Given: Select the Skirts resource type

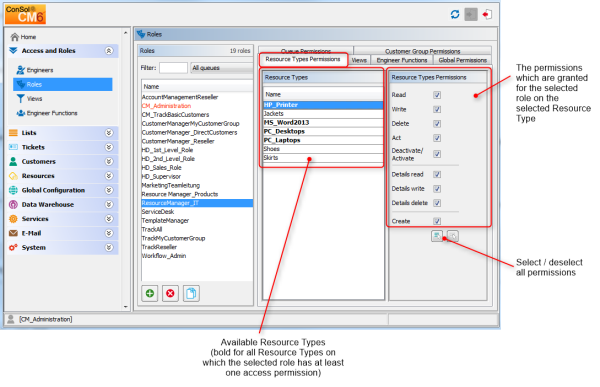Looking at the screenshot, I should coord(323,158).
